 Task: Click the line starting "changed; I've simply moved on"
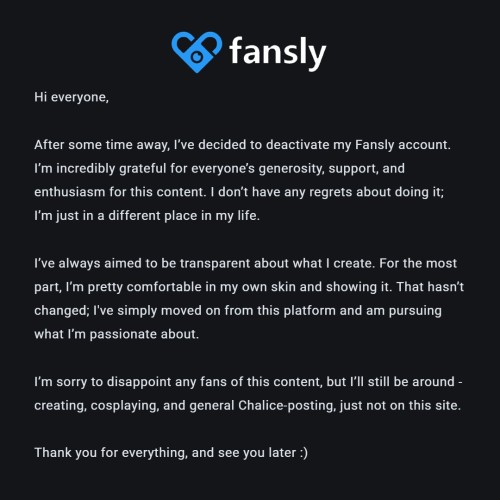pyautogui.click(x=238, y=311)
